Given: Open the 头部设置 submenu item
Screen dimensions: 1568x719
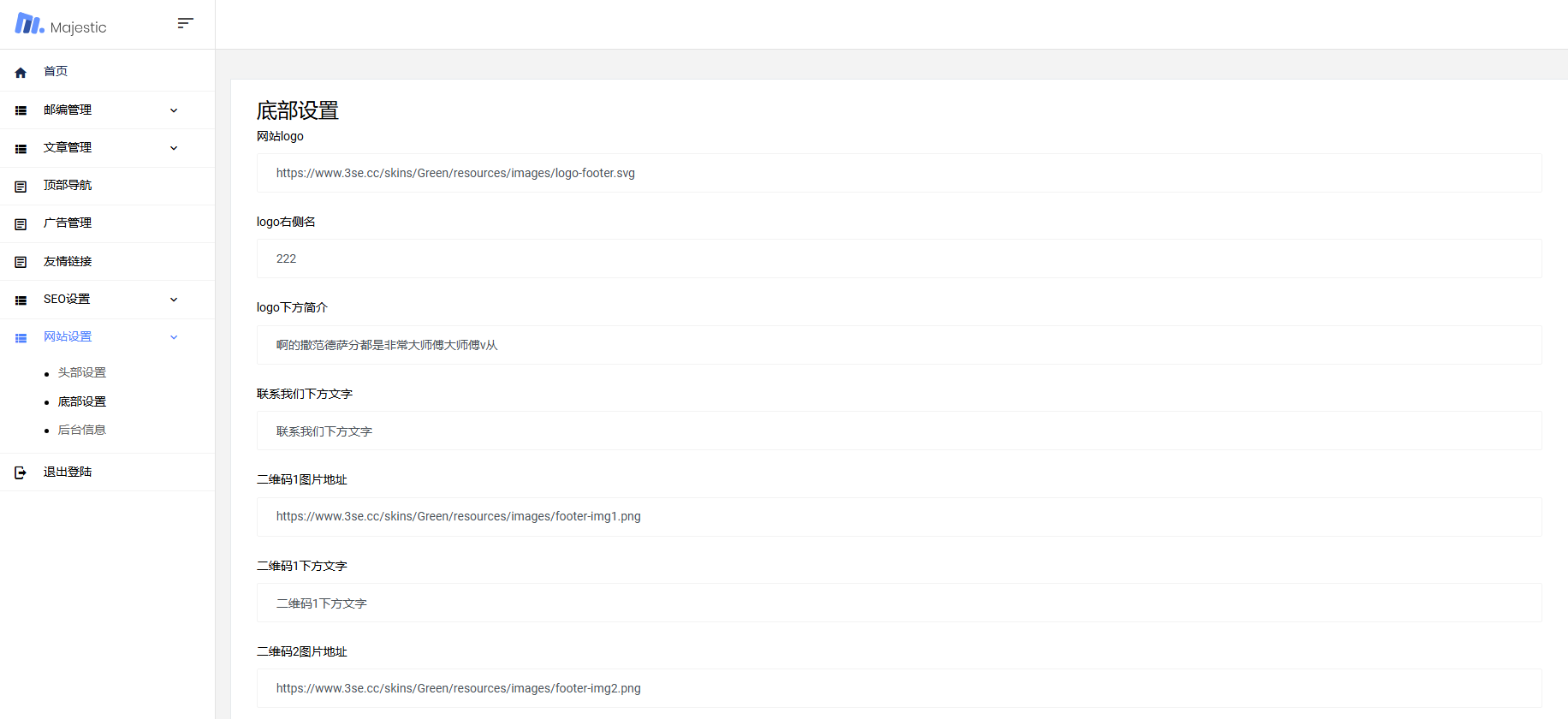Looking at the screenshot, I should (82, 372).
